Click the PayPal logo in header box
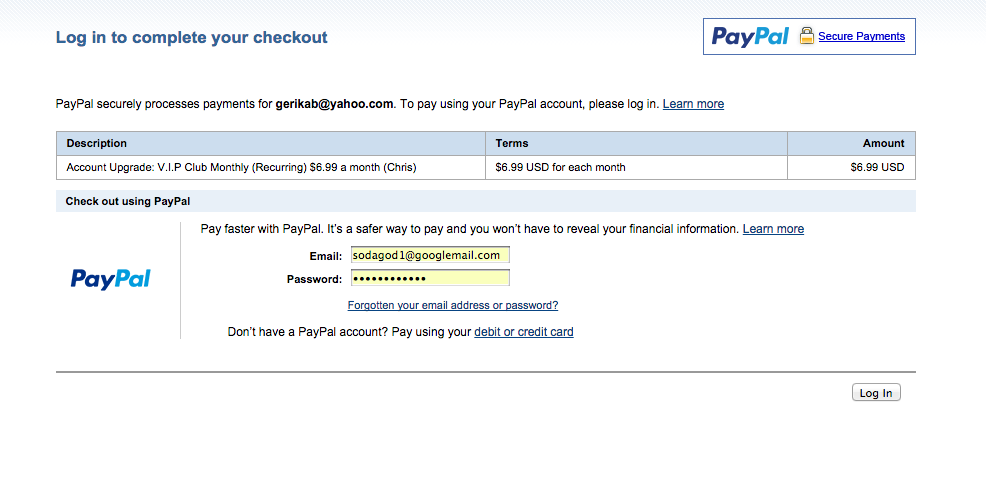 pos(750,36)
